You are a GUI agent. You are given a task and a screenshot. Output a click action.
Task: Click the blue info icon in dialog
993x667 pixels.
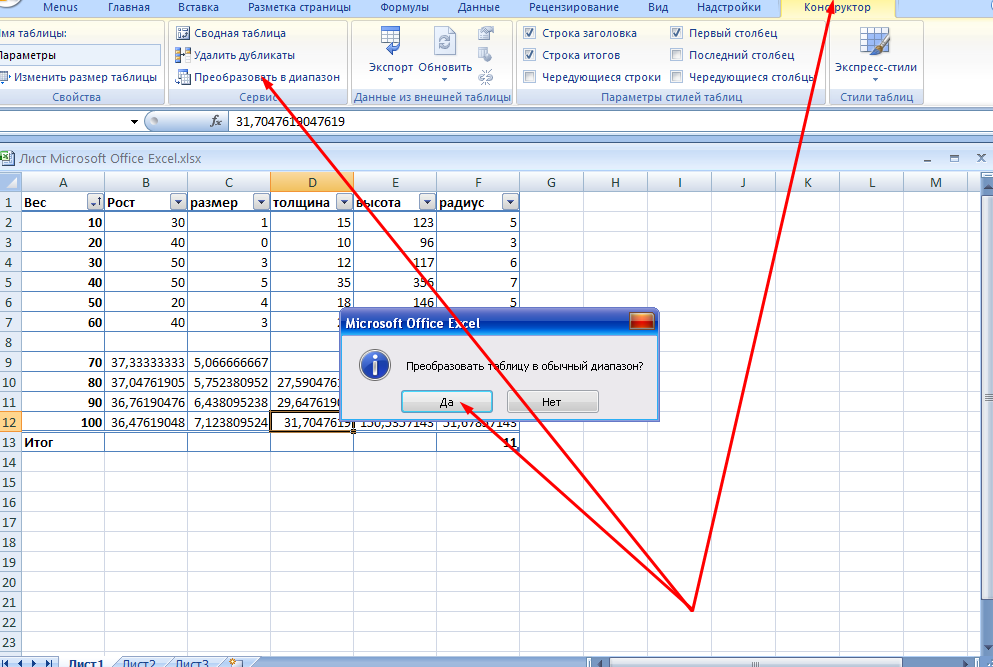point(374,365)
